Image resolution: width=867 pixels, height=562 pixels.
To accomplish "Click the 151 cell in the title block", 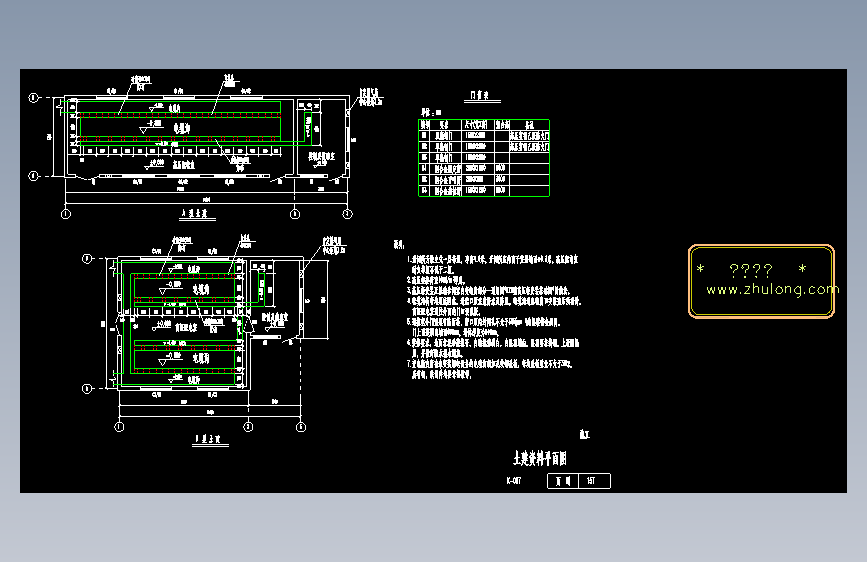I will [594, 481].
